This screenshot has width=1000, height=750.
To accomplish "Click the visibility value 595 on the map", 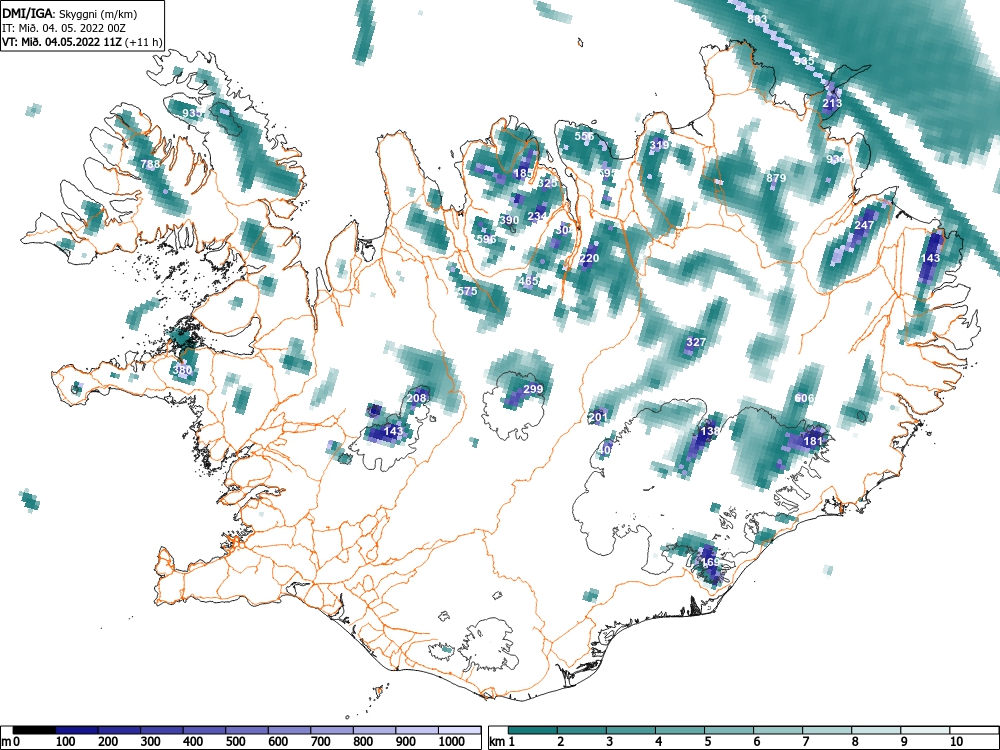I will click(x=607, y=173).
